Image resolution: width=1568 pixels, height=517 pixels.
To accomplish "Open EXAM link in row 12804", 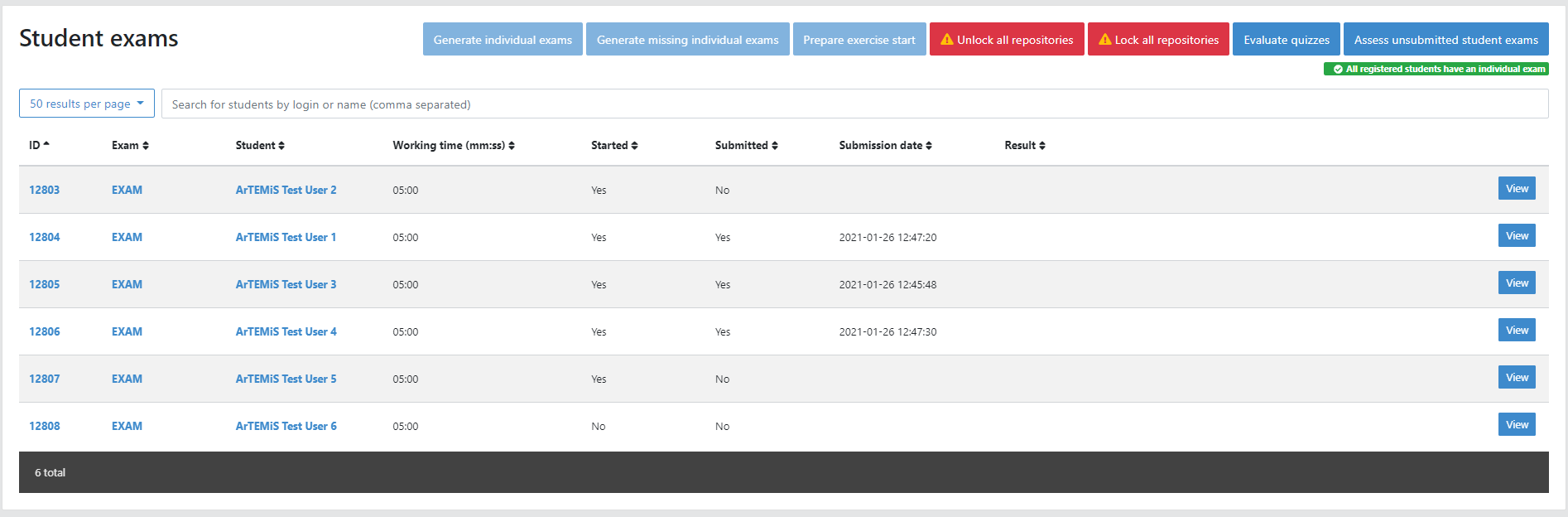I will pyautogui.click(x=127, y=237).
